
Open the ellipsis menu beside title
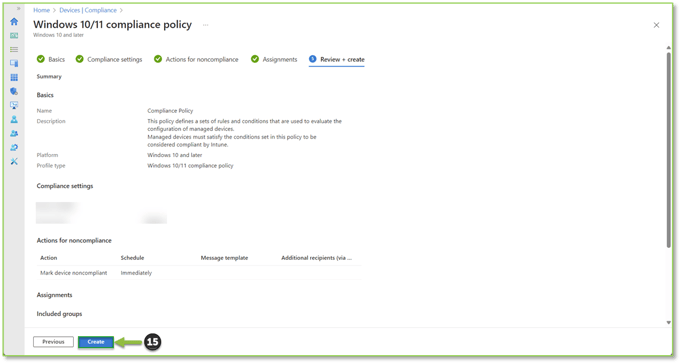pyautogui.click(x=205, y=25)
